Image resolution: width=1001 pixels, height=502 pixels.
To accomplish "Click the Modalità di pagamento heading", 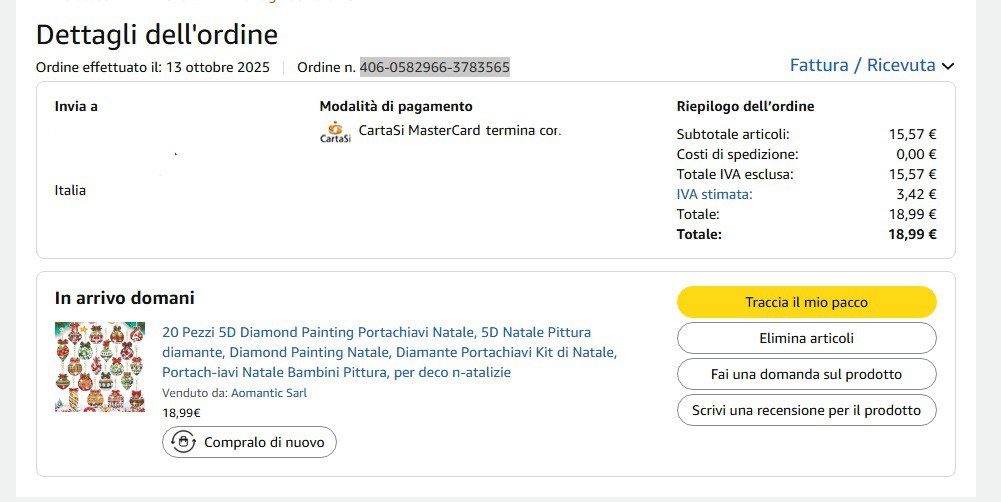I will click(x=396, y=106).
